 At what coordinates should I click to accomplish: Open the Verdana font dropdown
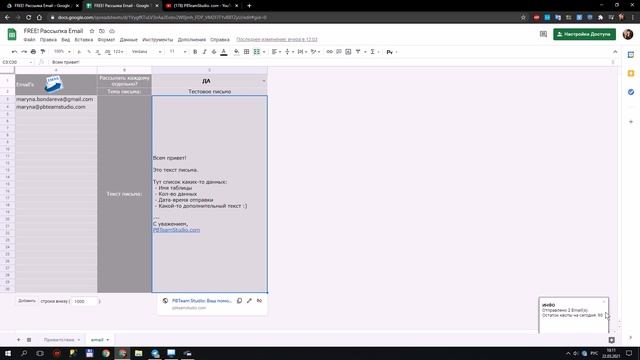click(147, 52)
